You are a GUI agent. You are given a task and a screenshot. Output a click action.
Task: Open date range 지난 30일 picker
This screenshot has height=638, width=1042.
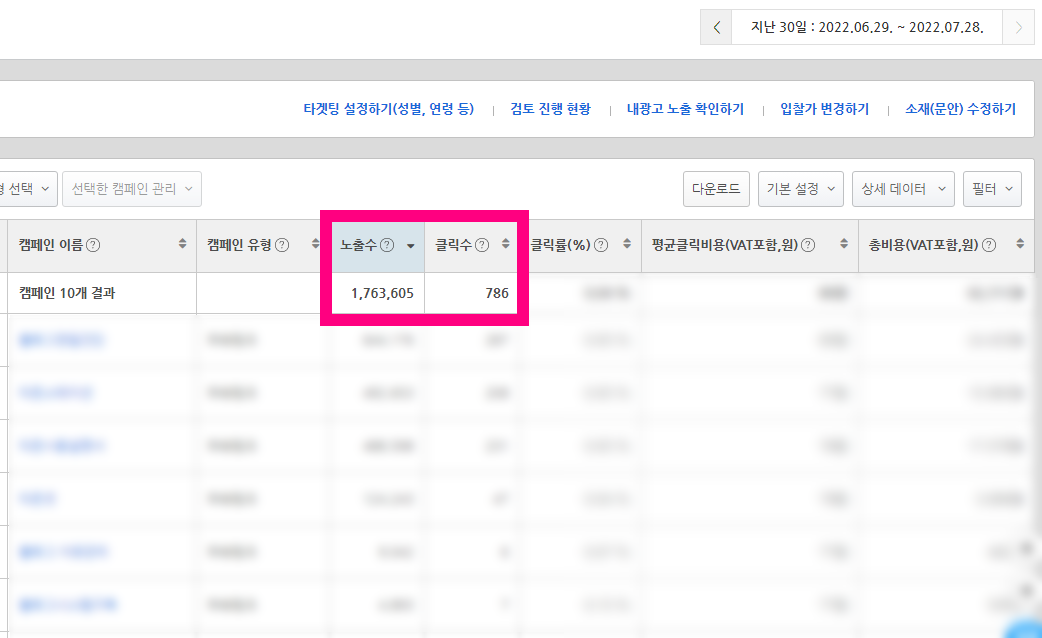[x=867, y=27]
